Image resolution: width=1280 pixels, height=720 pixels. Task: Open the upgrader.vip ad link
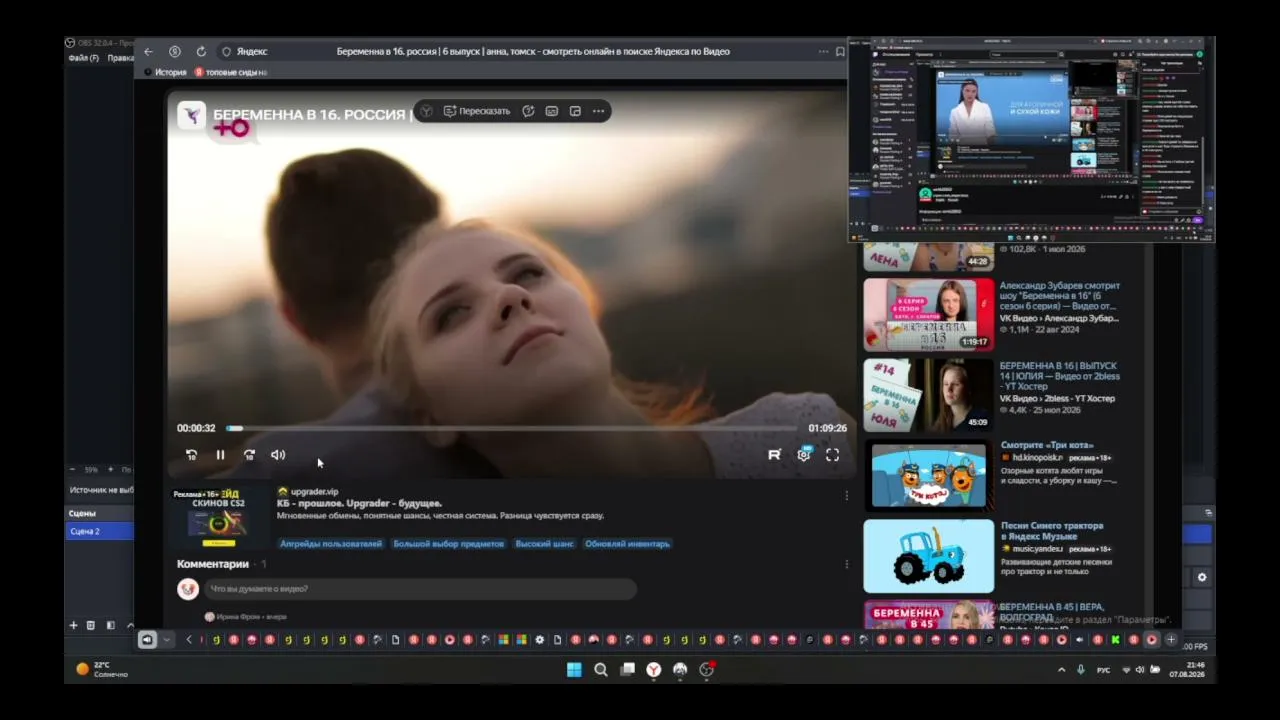point(314,492)
